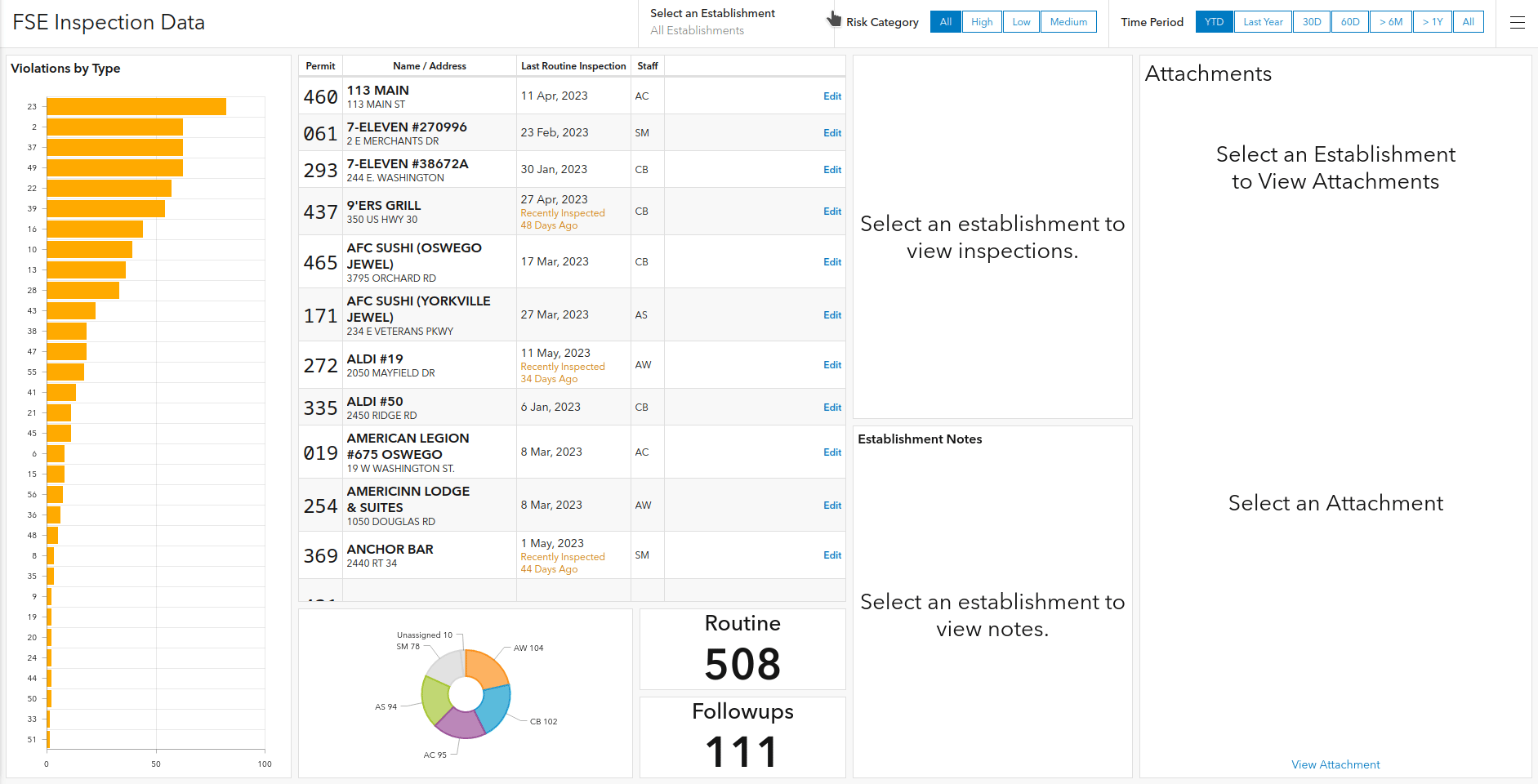
Task: Switch time period to Last Year
Action: (1262, 22)
